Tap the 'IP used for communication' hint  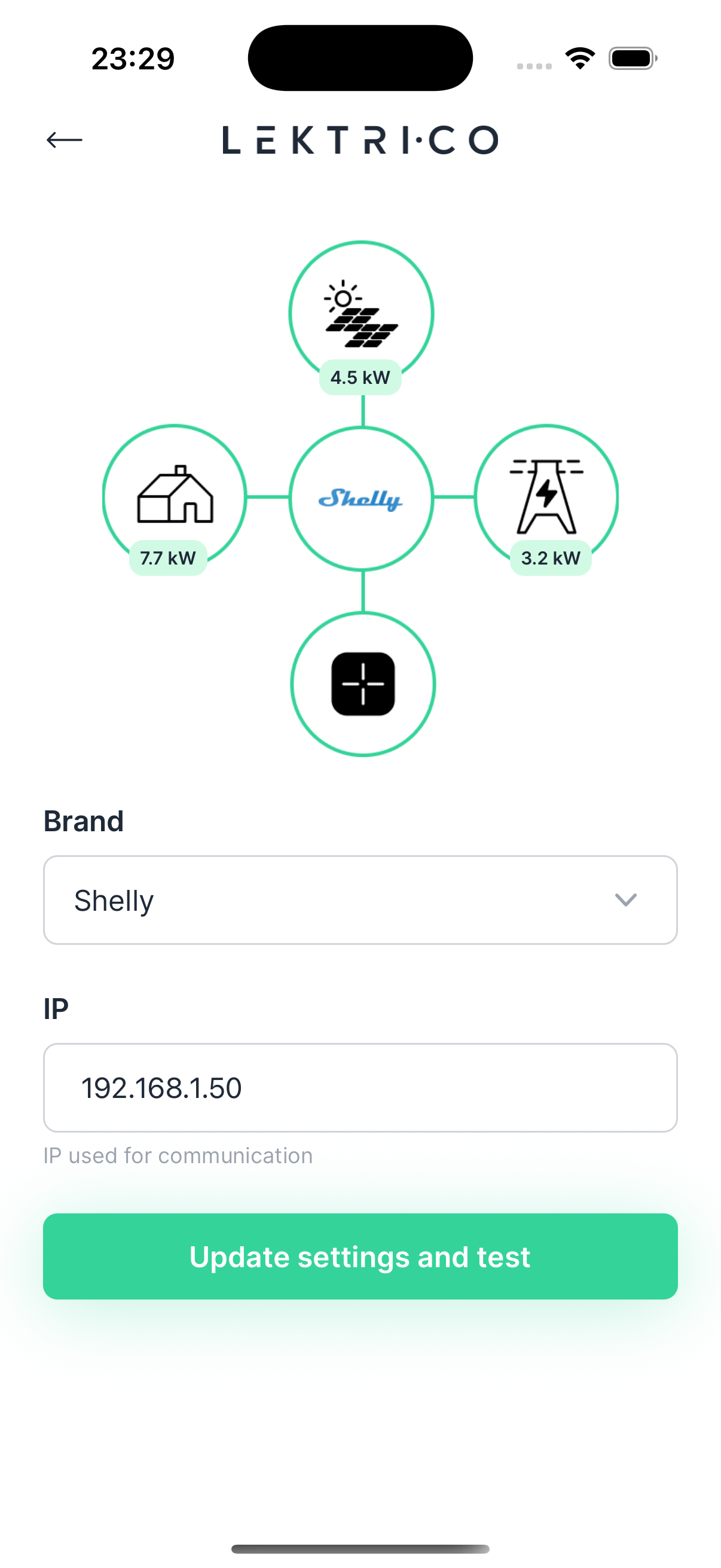[178, 1155]
